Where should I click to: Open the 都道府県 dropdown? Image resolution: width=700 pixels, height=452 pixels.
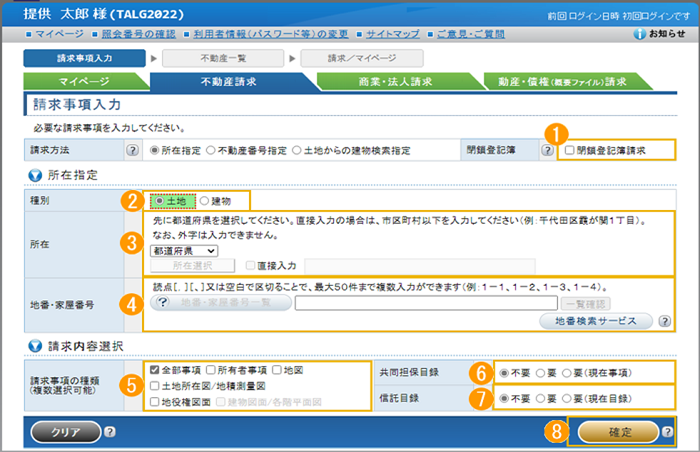click(185, 252)
